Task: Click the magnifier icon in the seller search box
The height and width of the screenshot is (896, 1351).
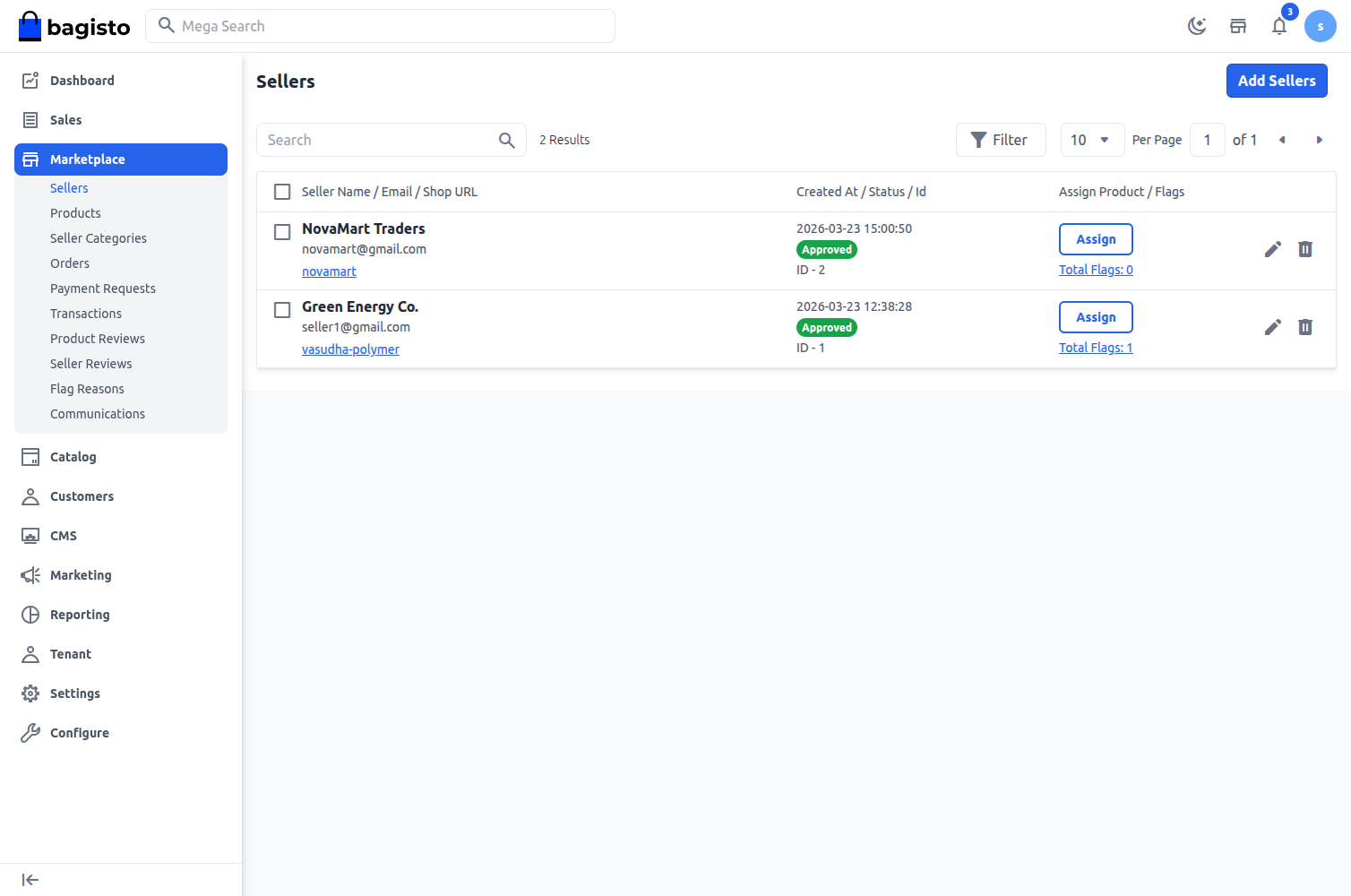Action: pos(506,140)
